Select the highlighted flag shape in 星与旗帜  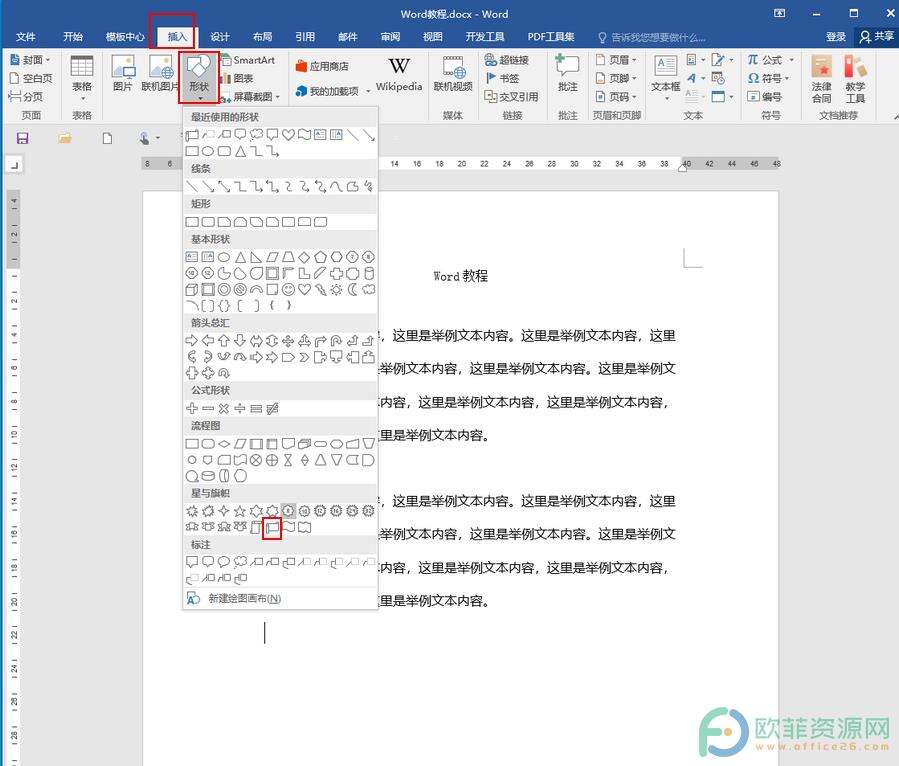(272, 527)
